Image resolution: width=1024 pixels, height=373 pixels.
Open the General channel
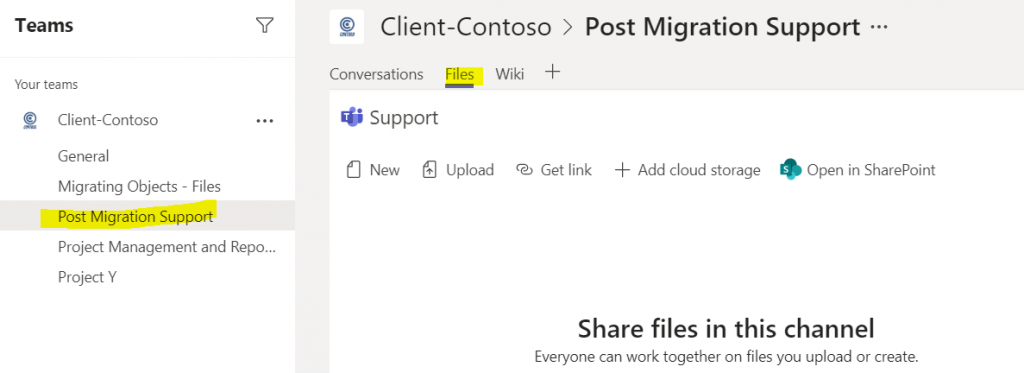point(84,156)
